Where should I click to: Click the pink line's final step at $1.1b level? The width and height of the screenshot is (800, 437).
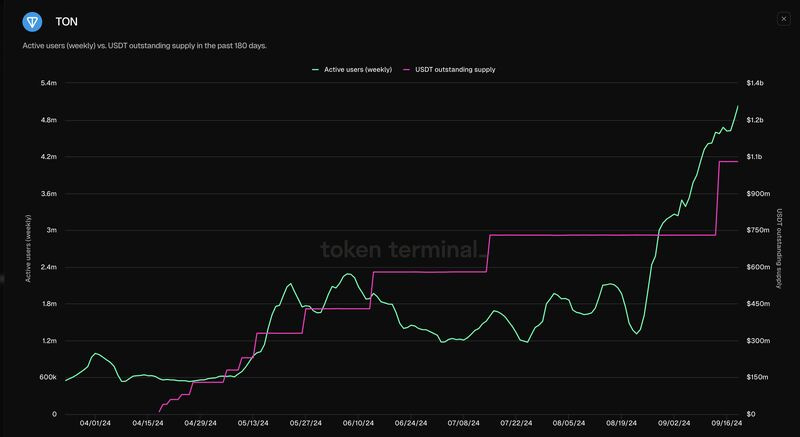(x=728, y=161)
